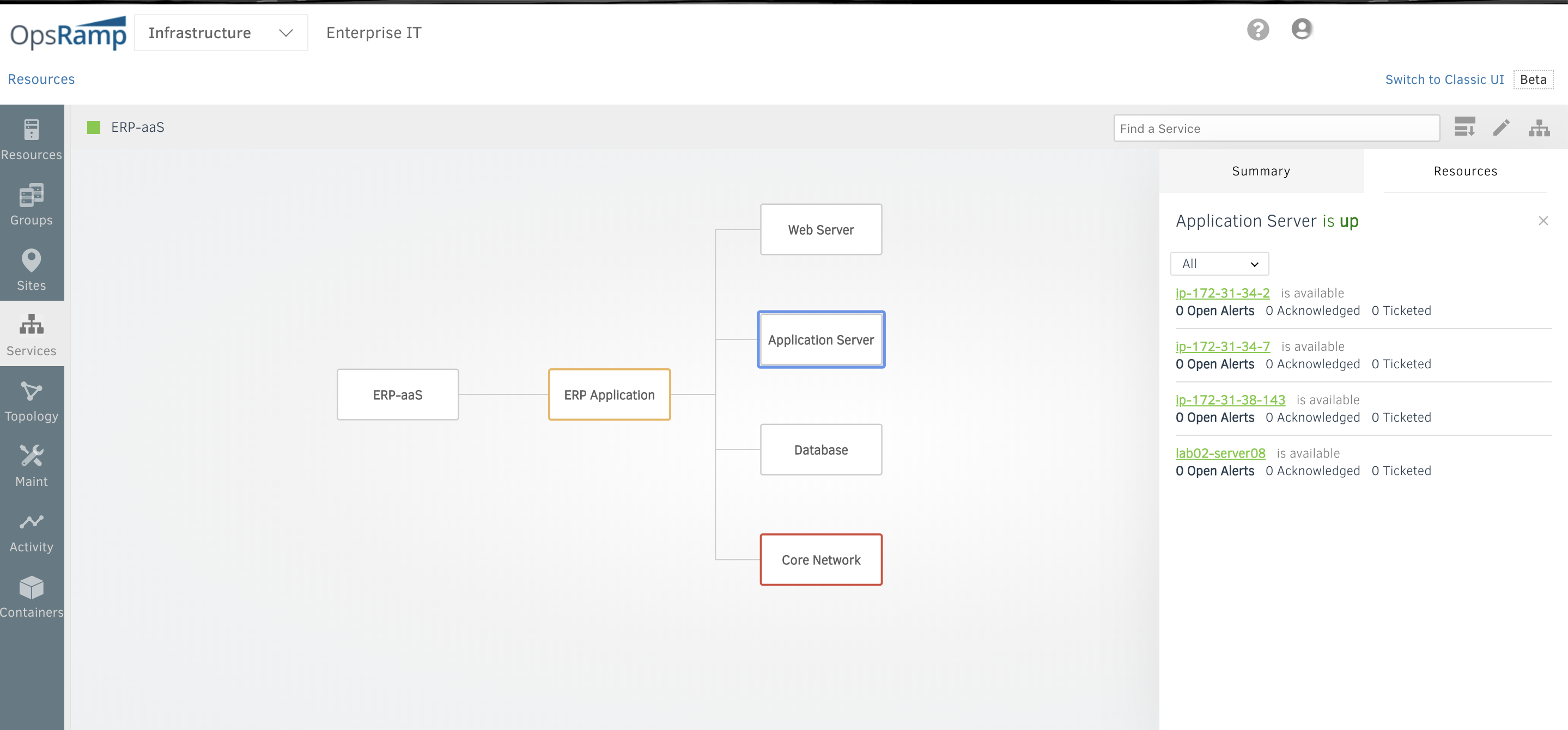Select the Core Network service node
The height and width of the screenshot is (730, 1568).
click(821, 559)
